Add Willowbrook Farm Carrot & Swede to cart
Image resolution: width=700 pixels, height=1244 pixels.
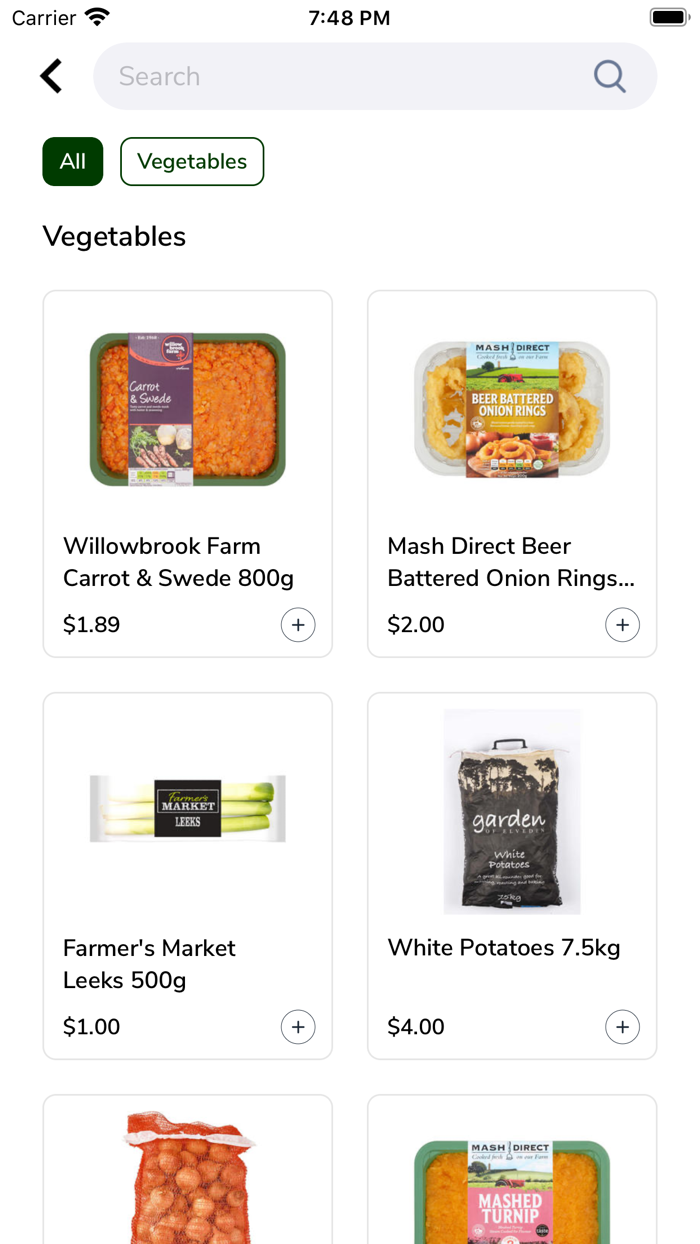click(298, 625)
